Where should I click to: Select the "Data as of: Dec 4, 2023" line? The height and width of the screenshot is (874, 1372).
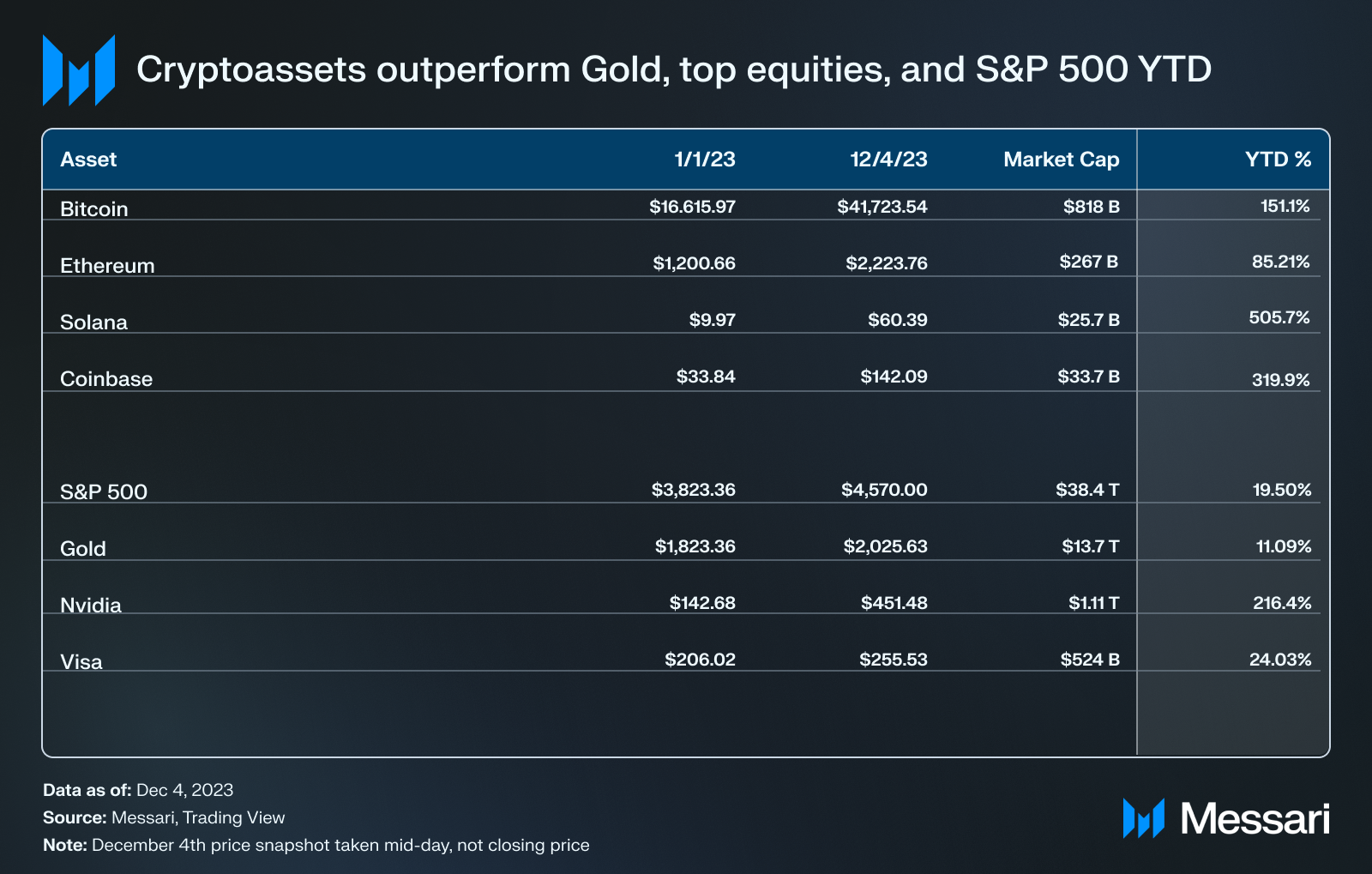[x=138, y=790]
